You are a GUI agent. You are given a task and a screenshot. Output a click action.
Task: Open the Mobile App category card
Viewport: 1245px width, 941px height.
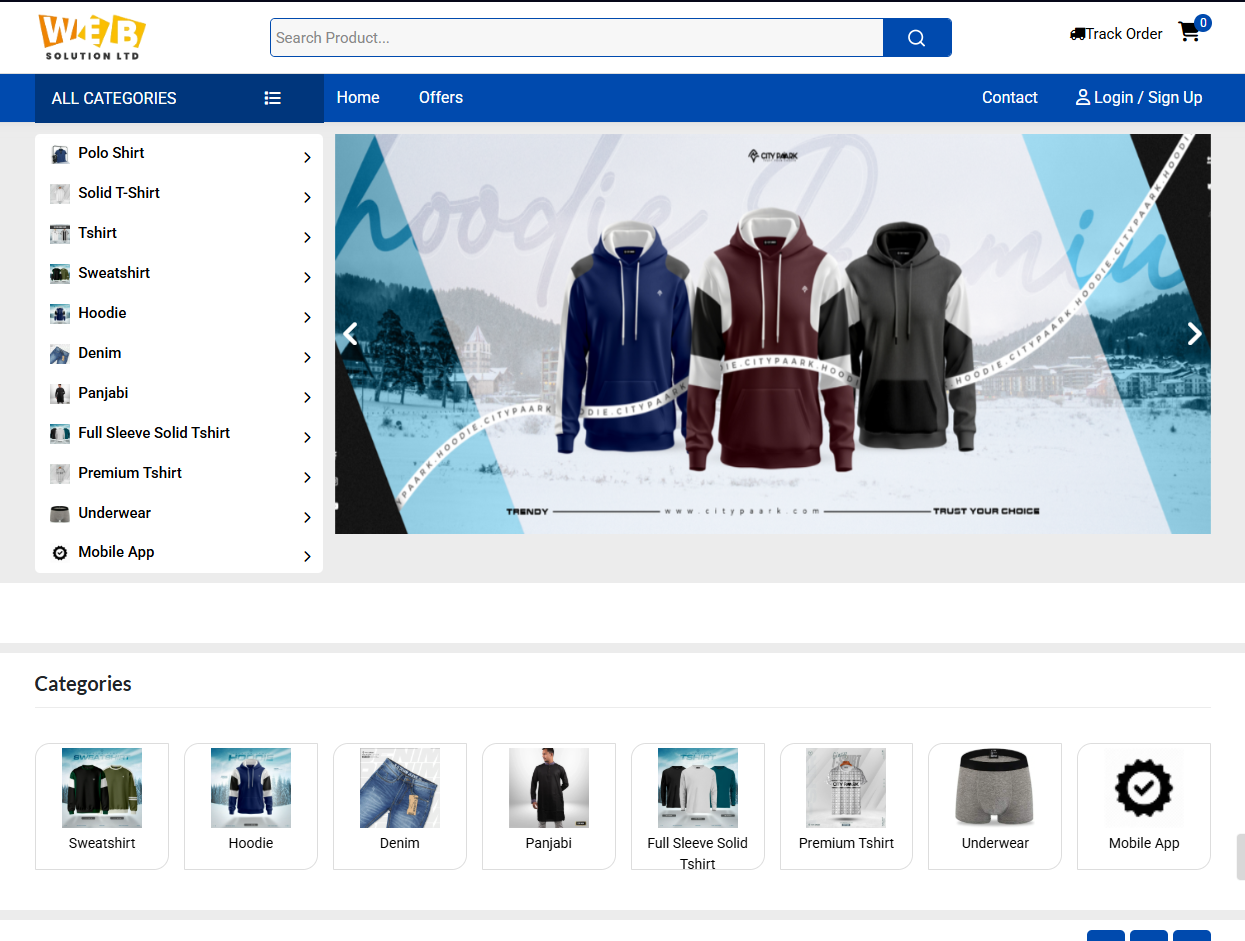[1144, 806]
